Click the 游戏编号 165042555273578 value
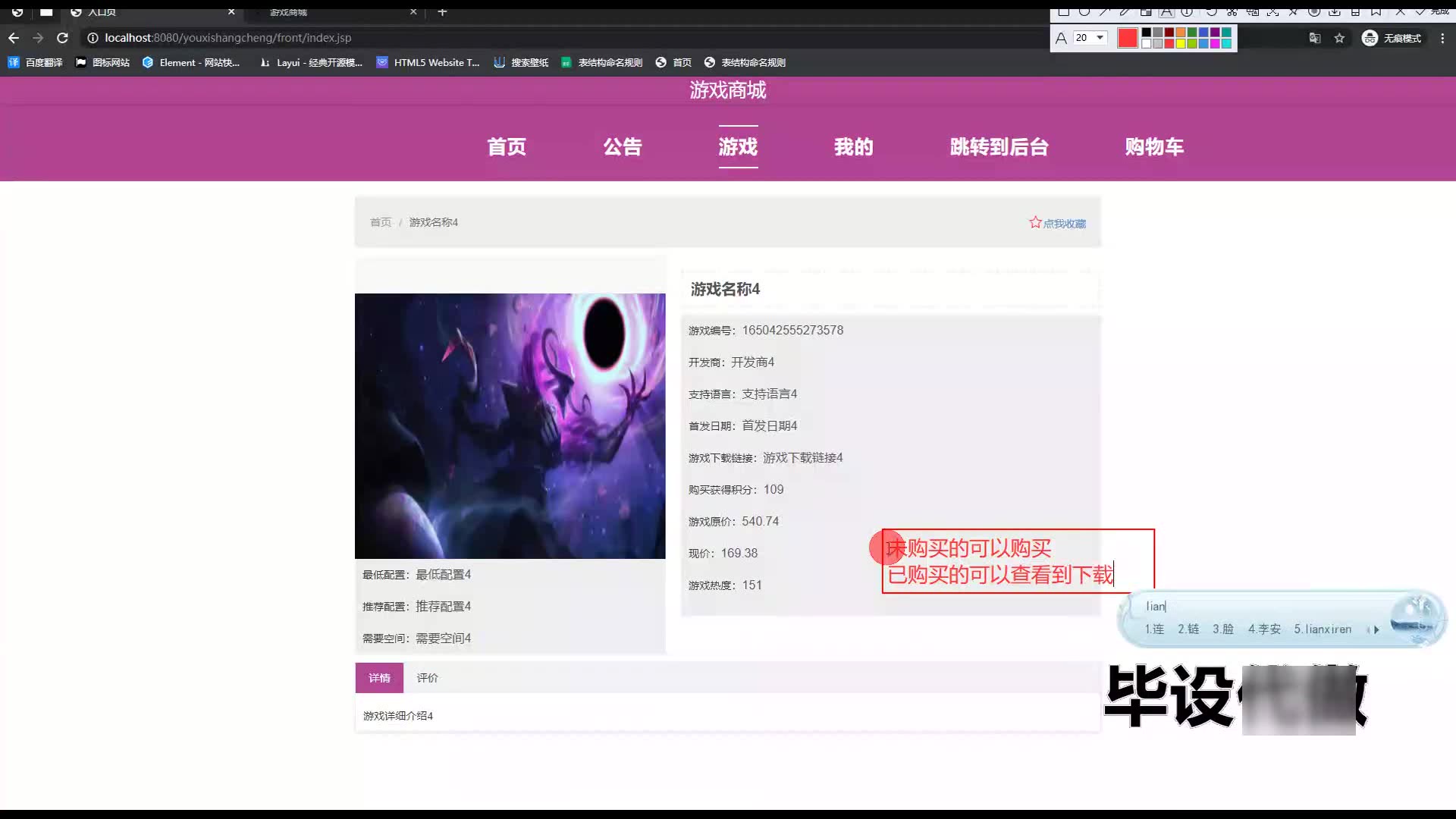 pyautogui.click(x=792, y=330)
